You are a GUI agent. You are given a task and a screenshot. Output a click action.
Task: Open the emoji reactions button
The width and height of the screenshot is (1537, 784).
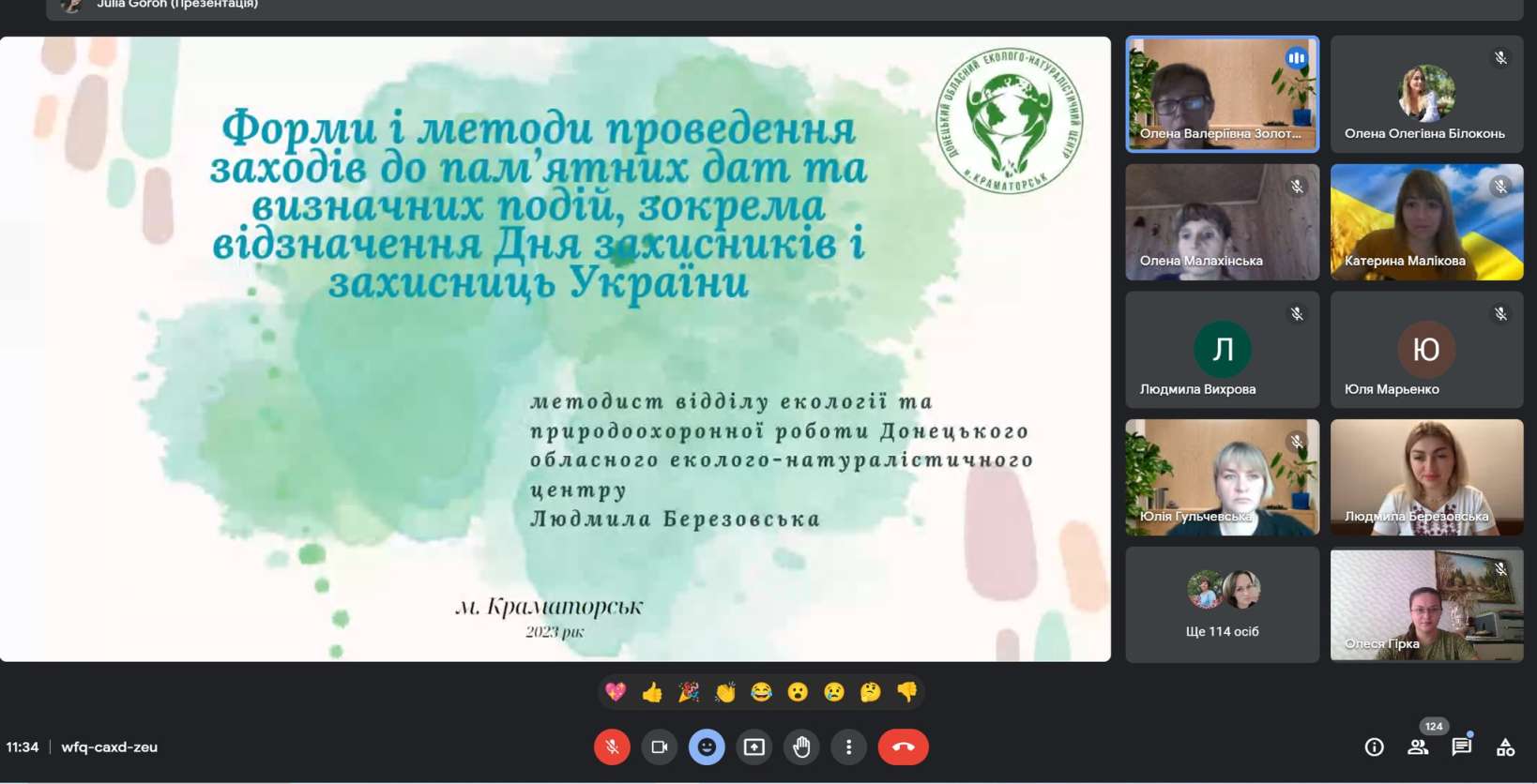[707, 747]
